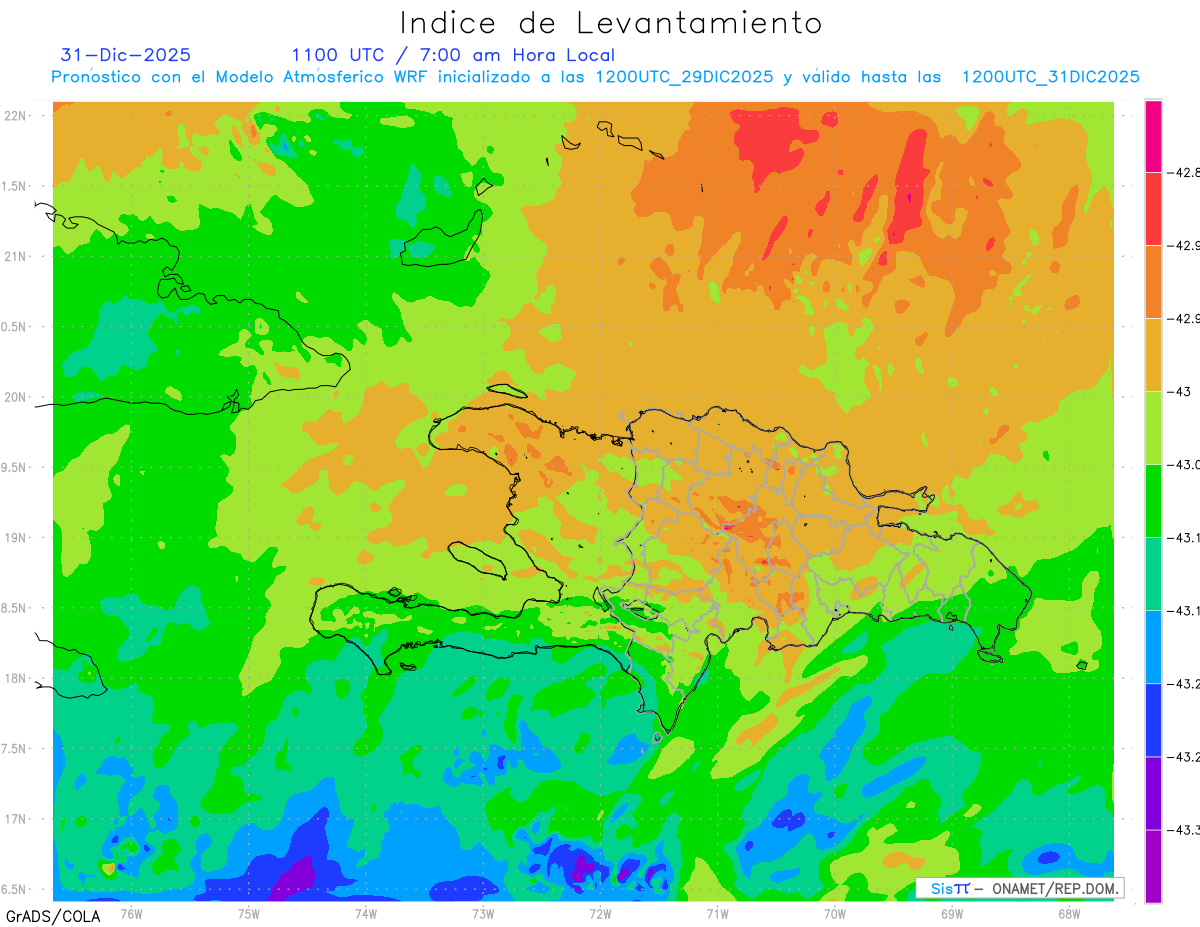Click the '74W' longitude label
Viewport: 1200px width, 927px height.
coord(366,913)
